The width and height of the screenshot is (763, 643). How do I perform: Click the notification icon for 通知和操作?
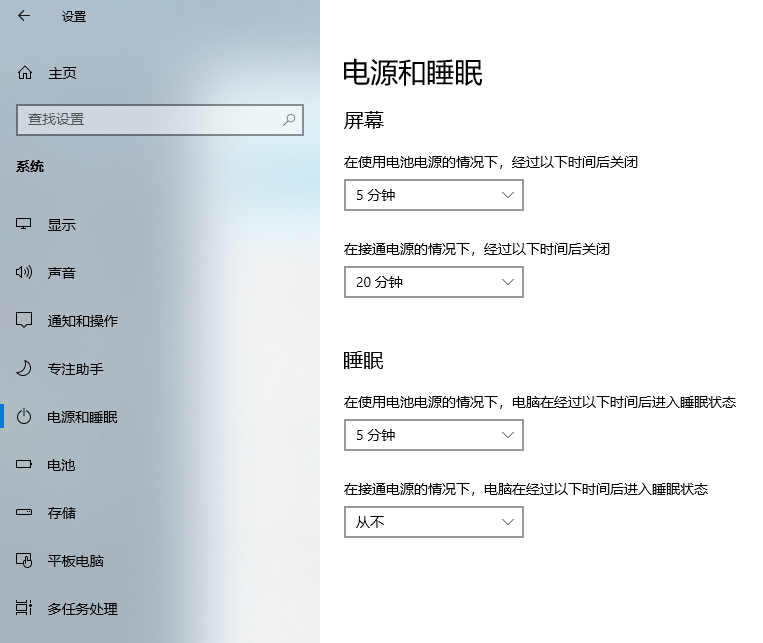point(24,320)
